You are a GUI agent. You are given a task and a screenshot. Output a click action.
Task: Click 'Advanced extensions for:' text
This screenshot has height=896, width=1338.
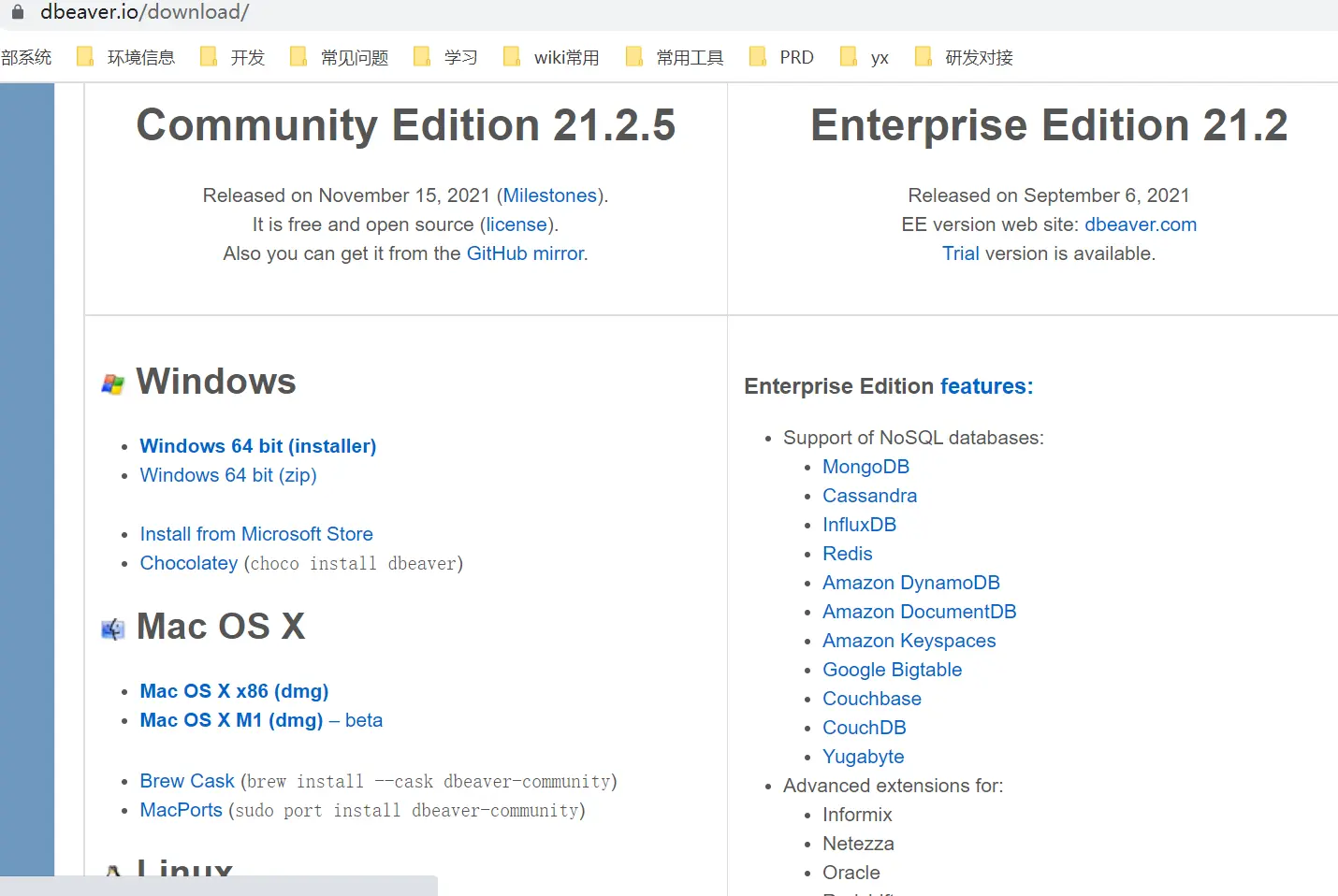tap(893, 786)
